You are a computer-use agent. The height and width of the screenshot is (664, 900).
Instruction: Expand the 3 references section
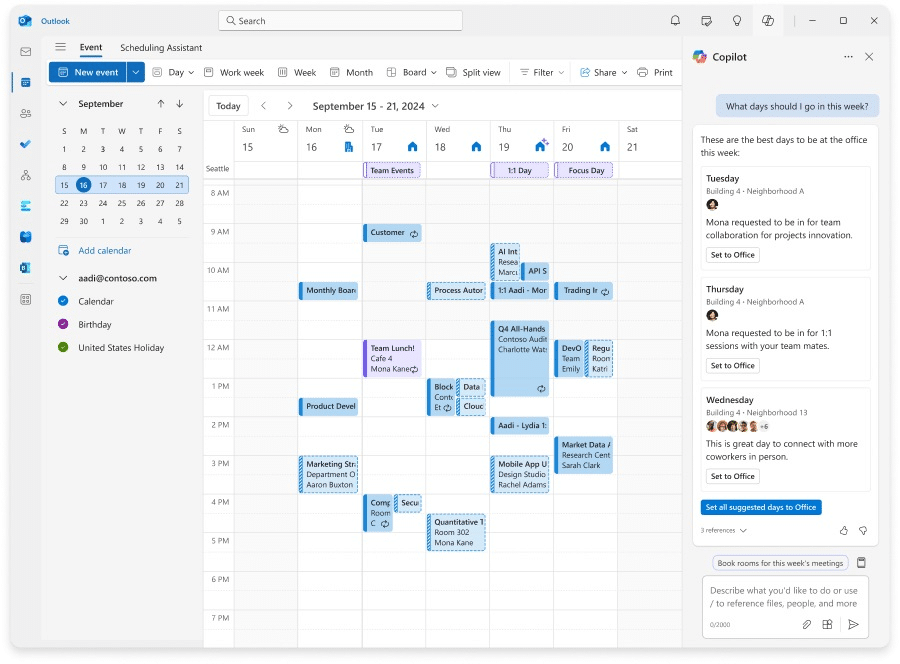(x=723, y=530)
